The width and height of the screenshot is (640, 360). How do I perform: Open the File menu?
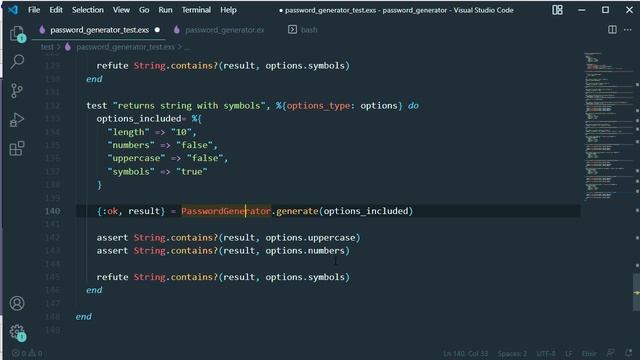(34, 10)
